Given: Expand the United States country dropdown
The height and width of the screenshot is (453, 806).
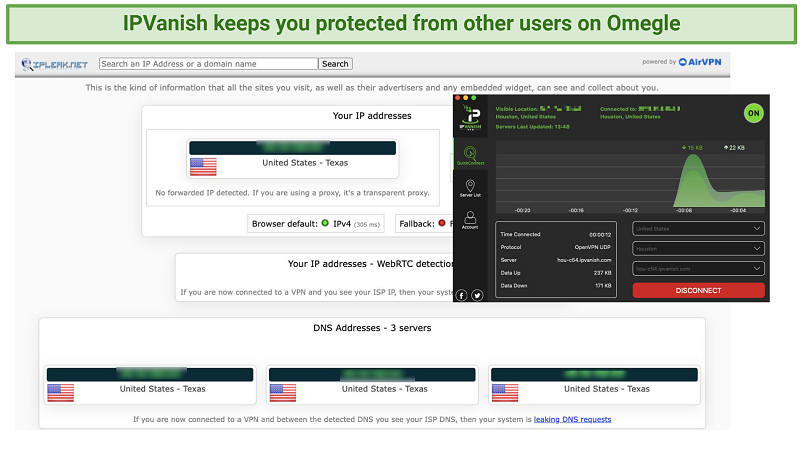Looking at the screenshot, I should (698, 228).
